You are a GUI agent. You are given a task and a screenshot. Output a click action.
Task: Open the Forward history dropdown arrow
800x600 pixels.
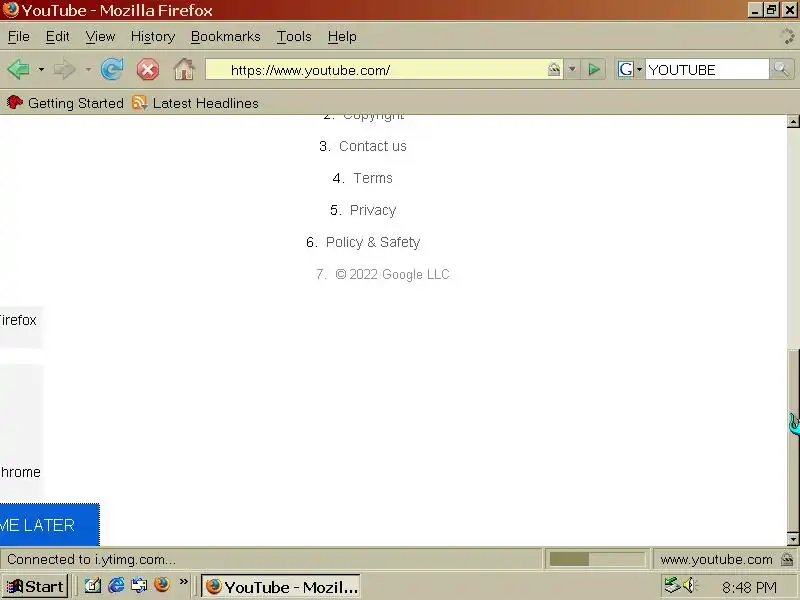coord(88,69)
